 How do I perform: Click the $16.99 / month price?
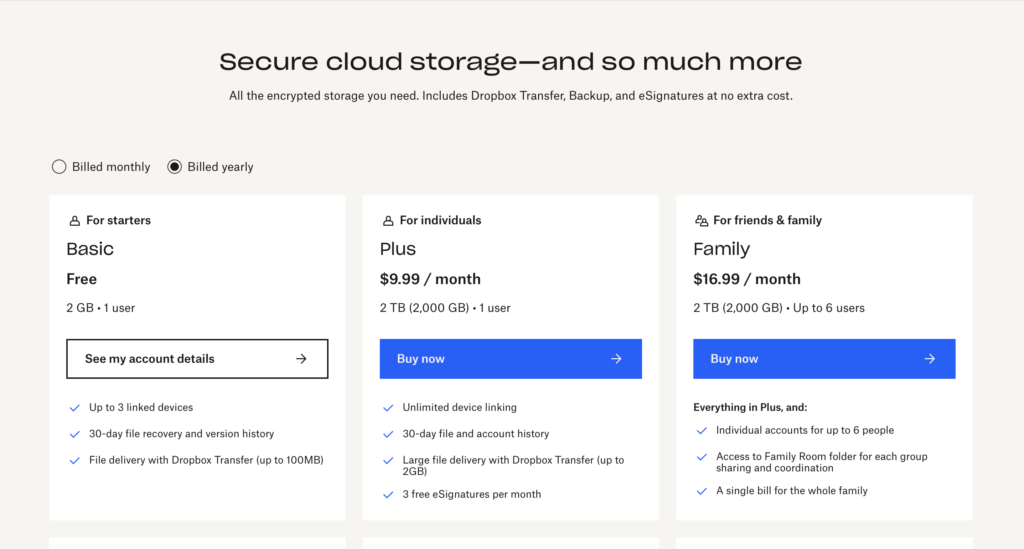pos(747,279)
